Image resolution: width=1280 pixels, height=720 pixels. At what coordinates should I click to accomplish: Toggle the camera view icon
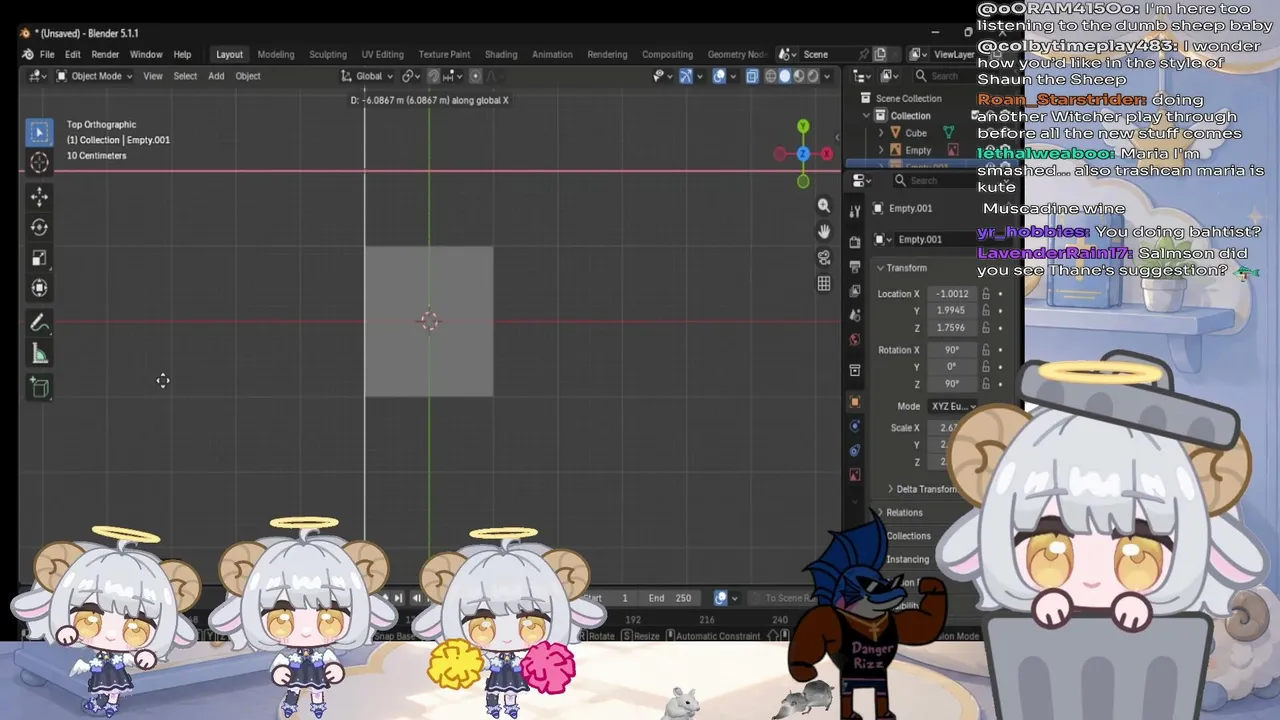(x=824, y=257)
